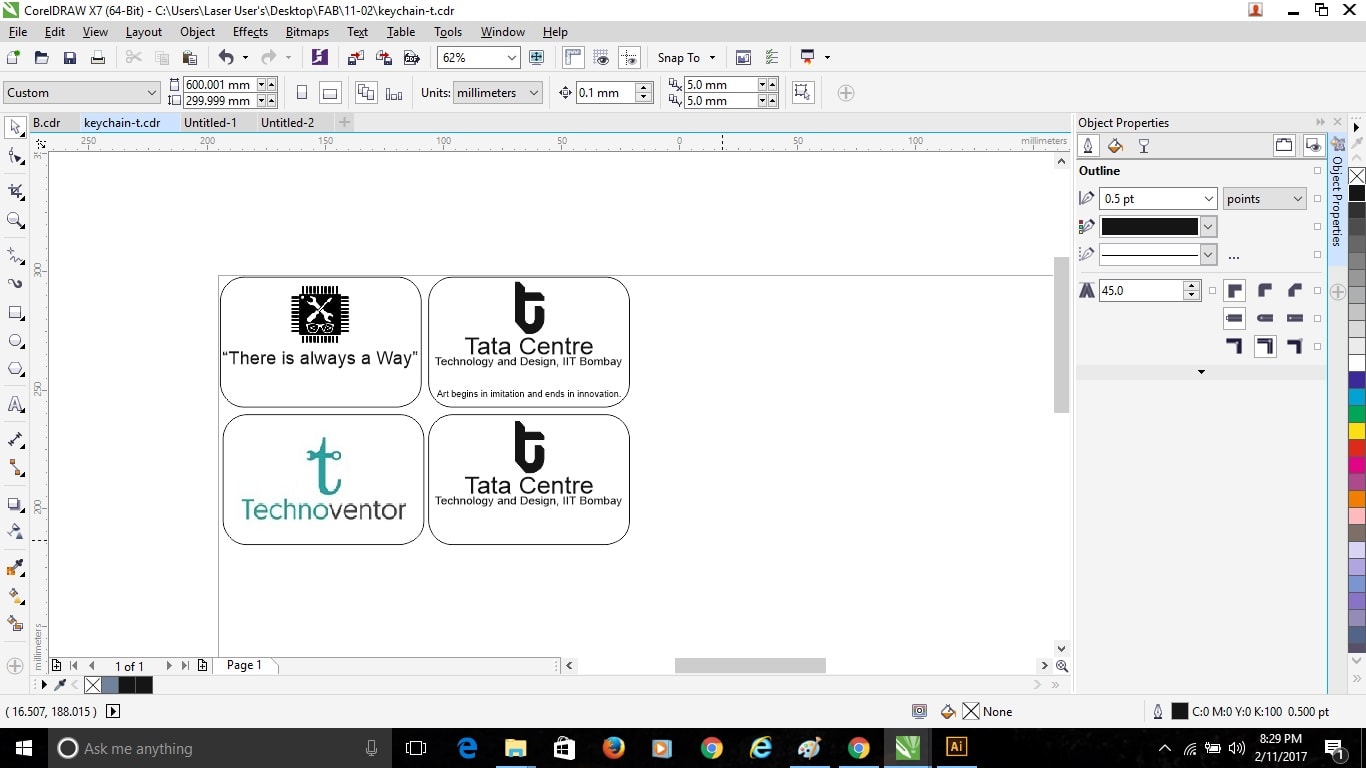Click the New document icon
This screenshot has height=768, width=1366.
[14, 58]
